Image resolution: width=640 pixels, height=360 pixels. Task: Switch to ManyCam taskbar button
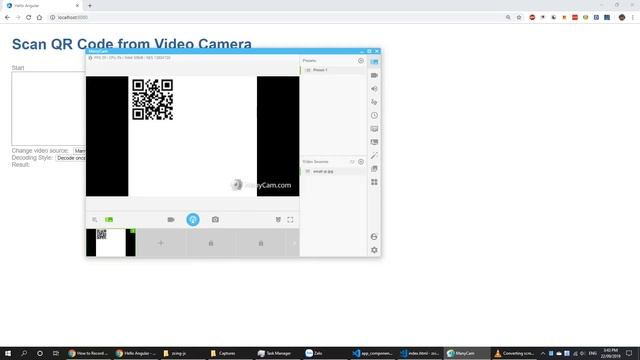coord(466,353)
